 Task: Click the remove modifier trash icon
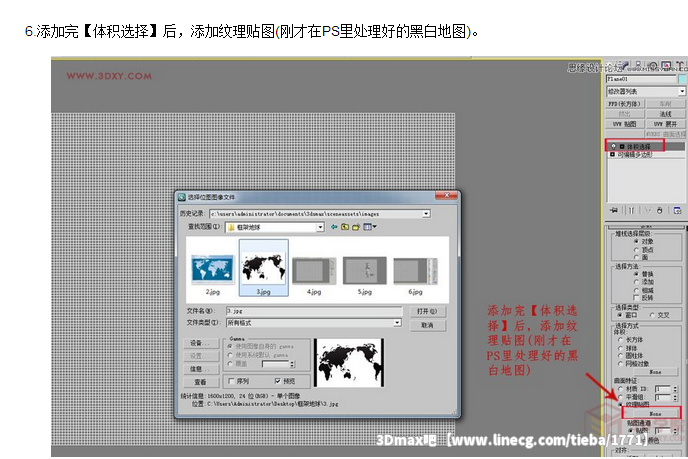[659, 211]
